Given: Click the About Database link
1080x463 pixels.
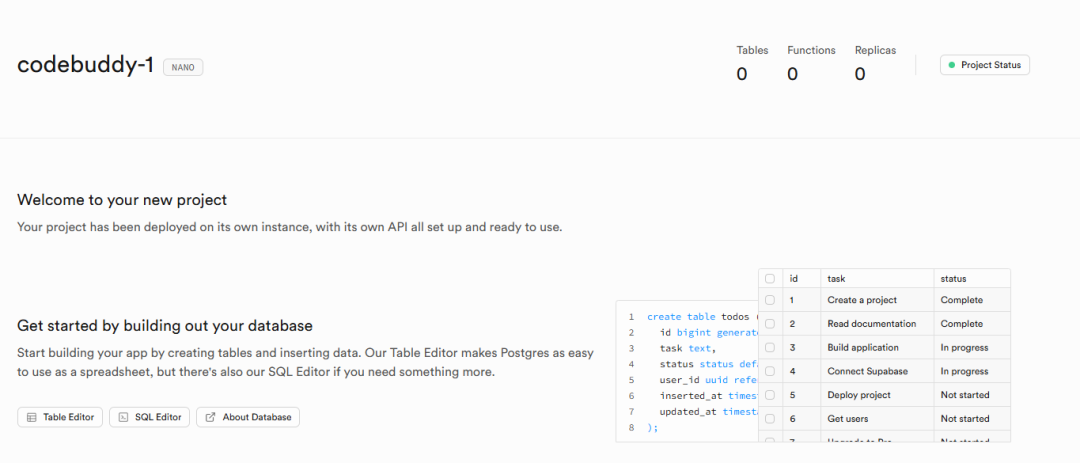Looking at the screenshot, I should pyautogui.click(x=248, y=417).
